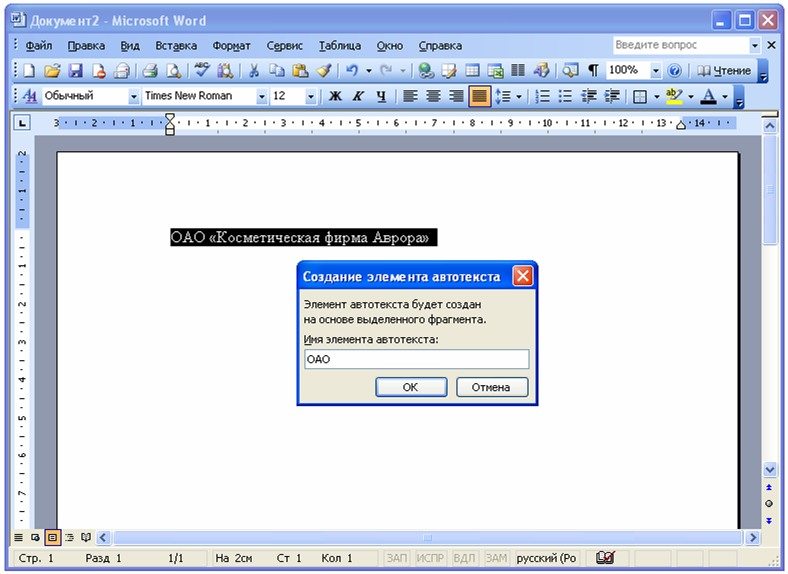Click the vertical scrollbar down arrow
Viewport: 788px width, 574px height.
769,469
